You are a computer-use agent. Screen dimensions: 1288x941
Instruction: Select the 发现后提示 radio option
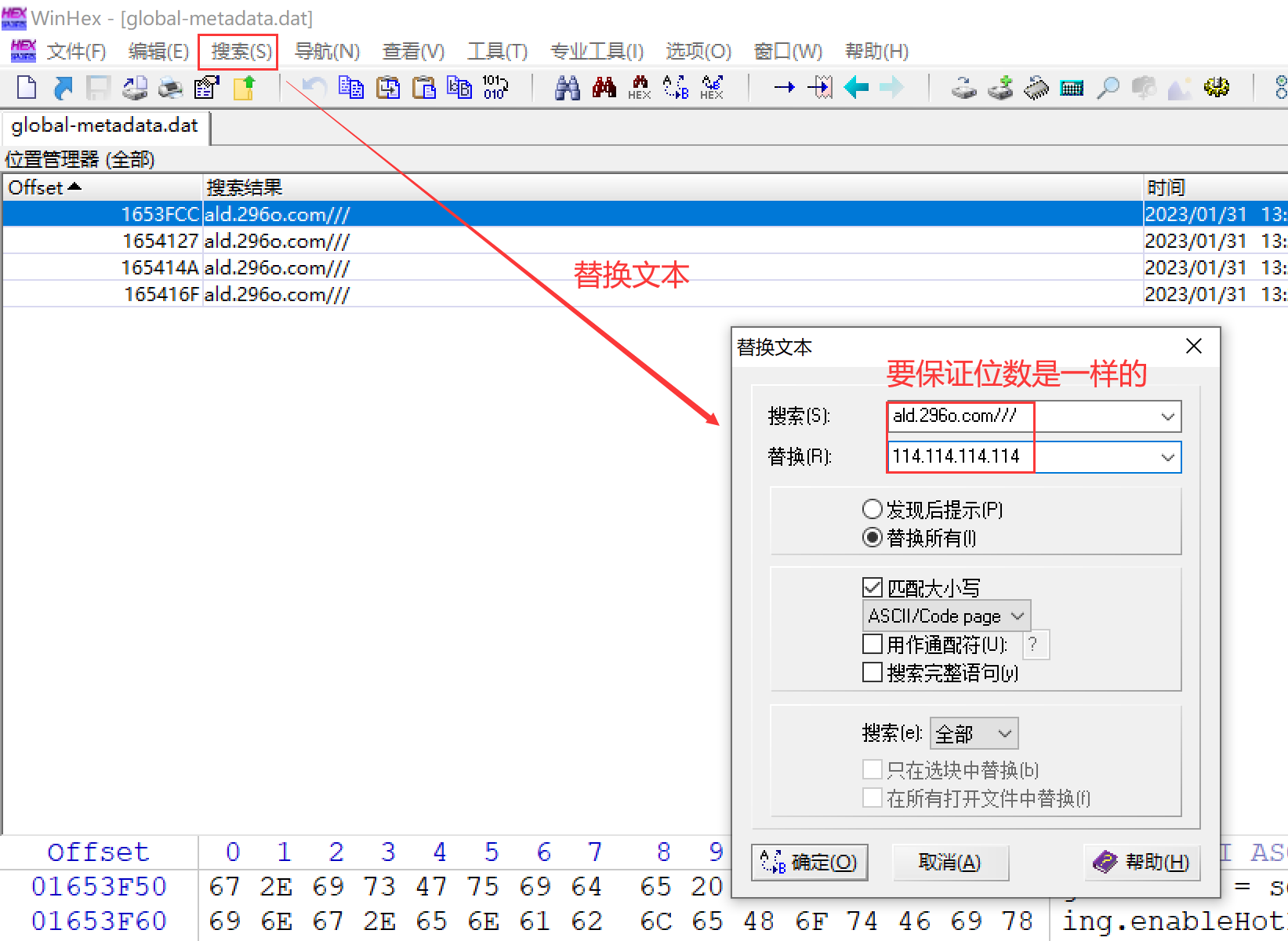872,510
